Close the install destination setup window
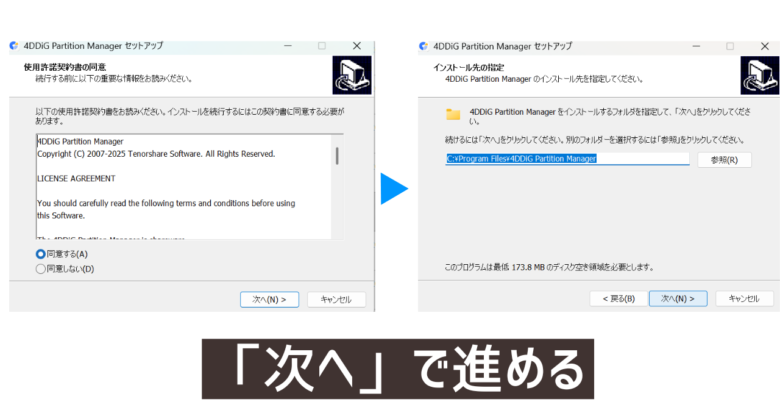 click(765, 46)
